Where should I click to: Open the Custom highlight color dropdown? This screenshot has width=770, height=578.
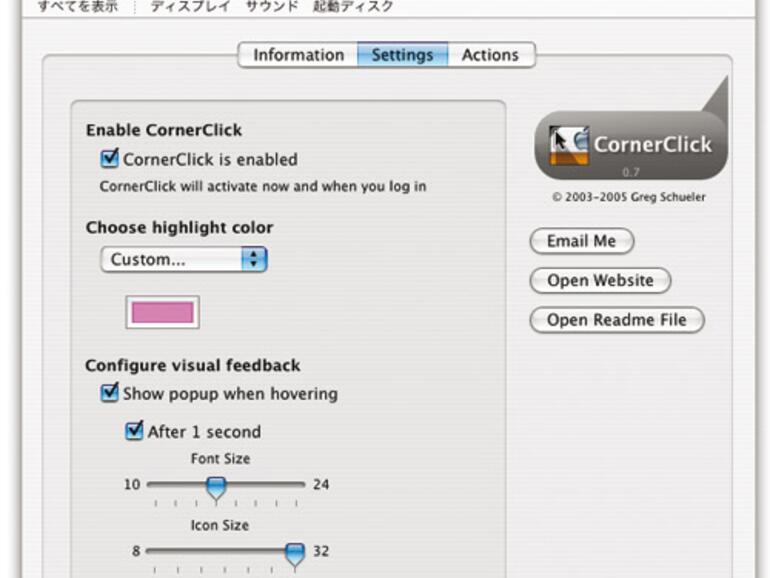click(184, 260)
